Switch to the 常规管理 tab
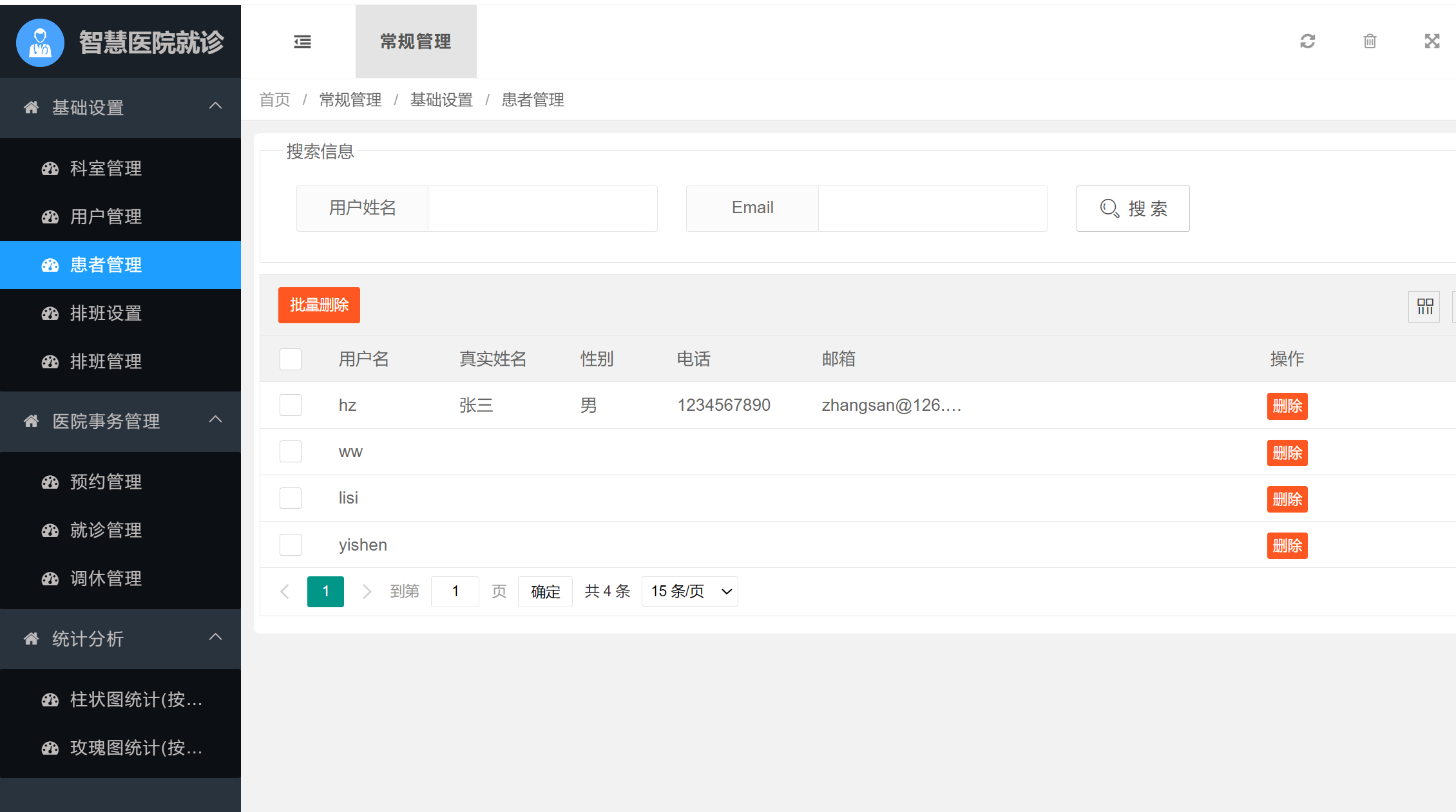This screenshot has width=1456, height=812. 416,41
